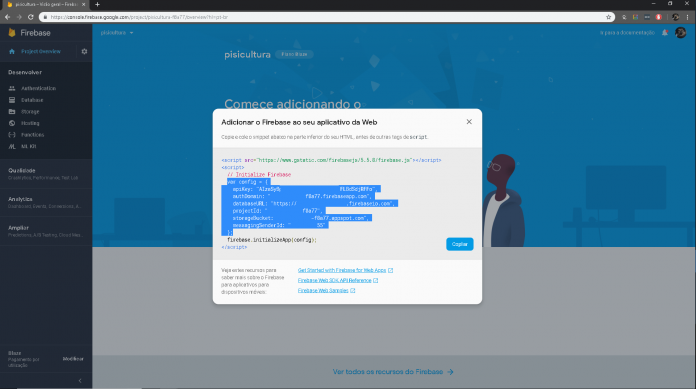Close the piscicultura browser tab
The height and width of the screenshot is (389, 696).
(83, 4)
